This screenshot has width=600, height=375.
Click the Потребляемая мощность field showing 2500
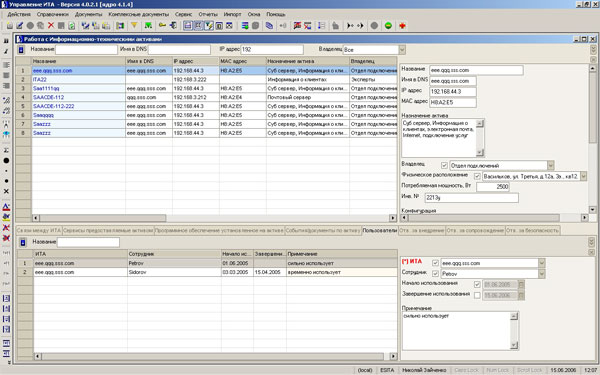[x=493, y=187]
